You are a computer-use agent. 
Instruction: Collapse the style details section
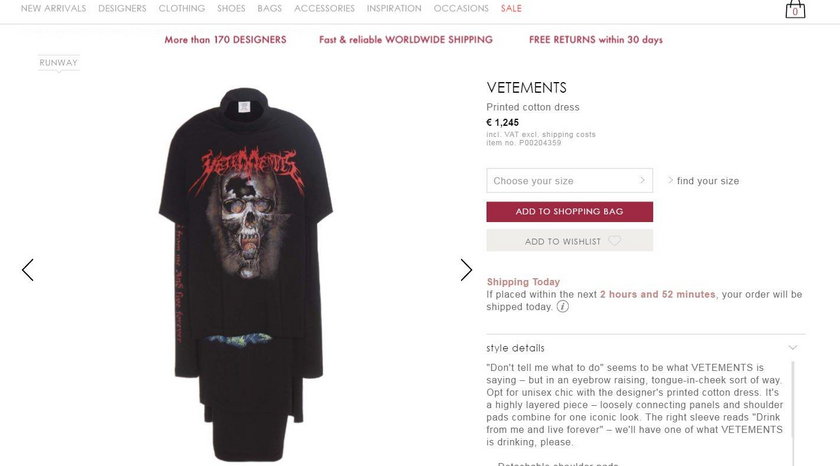click(793, 348)
